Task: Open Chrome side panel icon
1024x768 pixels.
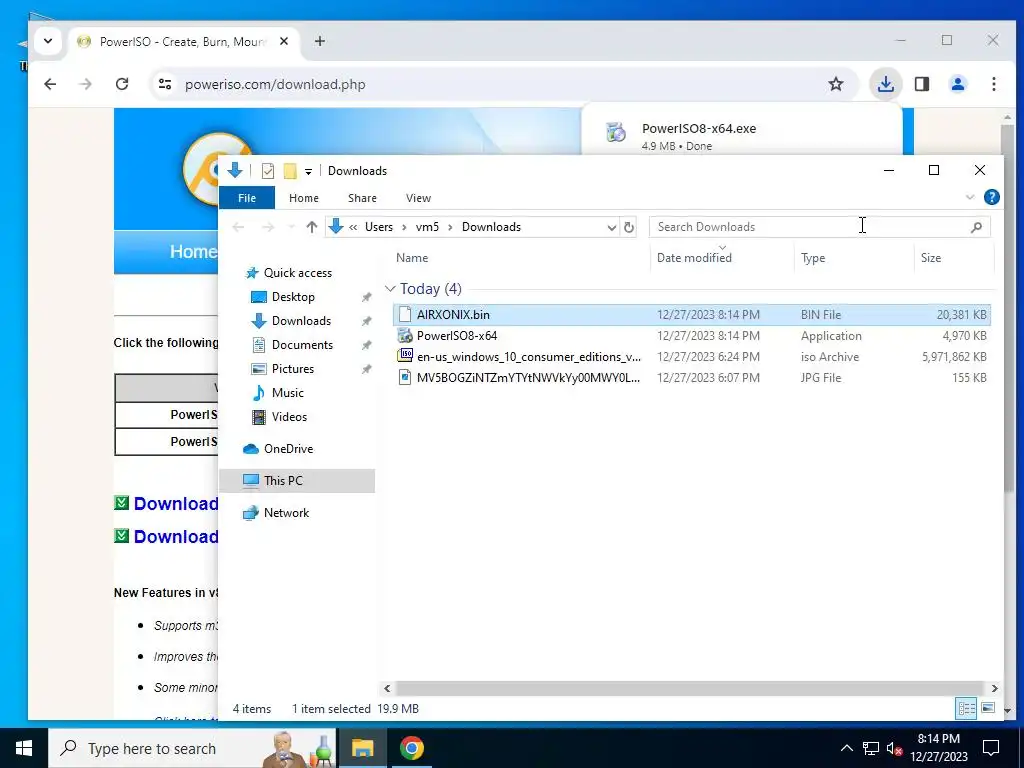Action: click(921, 84)
